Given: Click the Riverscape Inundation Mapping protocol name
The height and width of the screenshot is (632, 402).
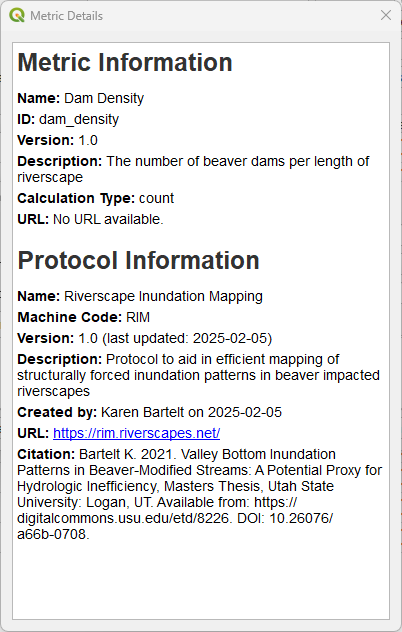Looking at the screenshot, I should 163,296.
